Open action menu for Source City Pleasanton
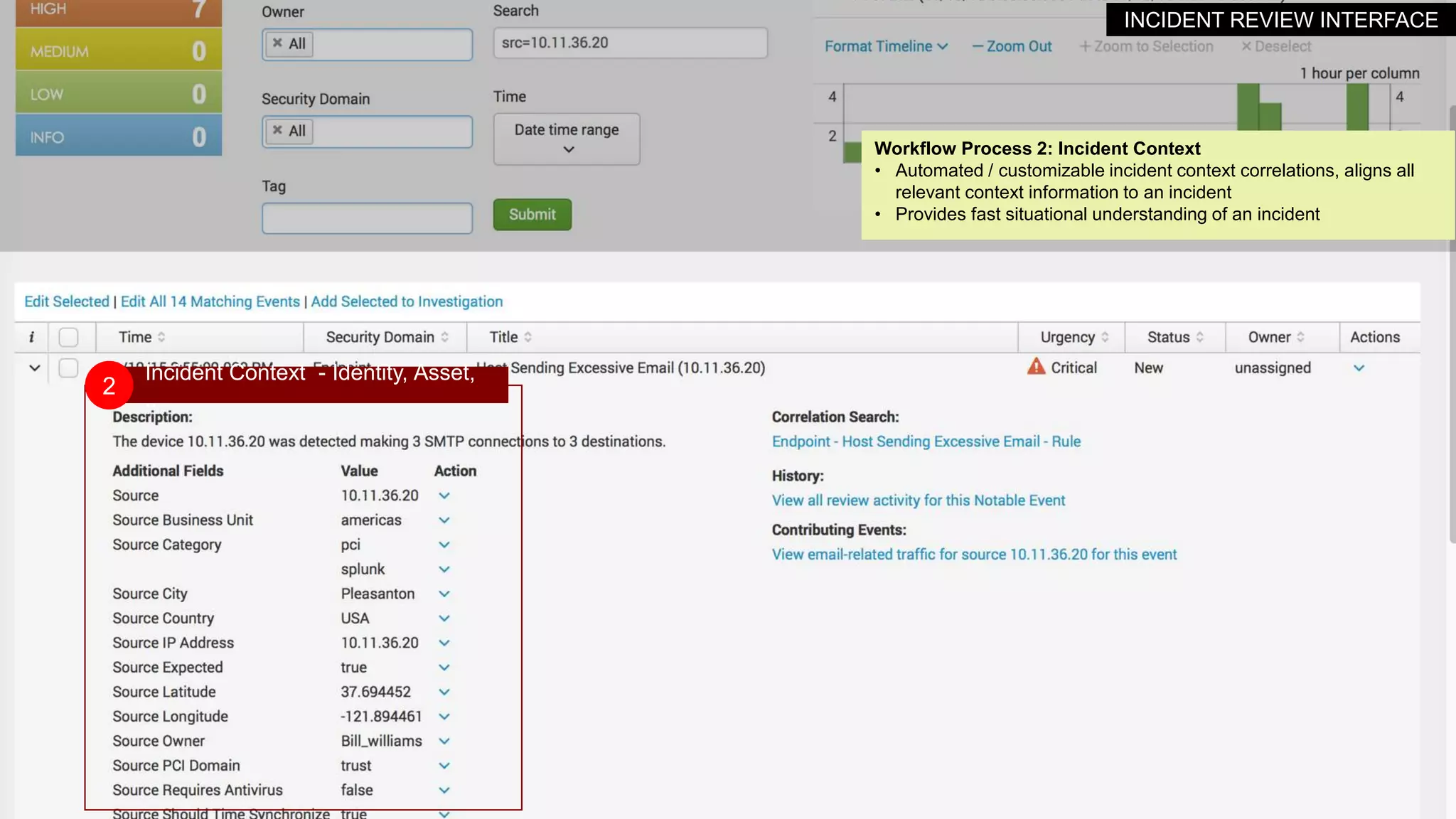Viewport: 1456px width, 819px height. point(444,594)
